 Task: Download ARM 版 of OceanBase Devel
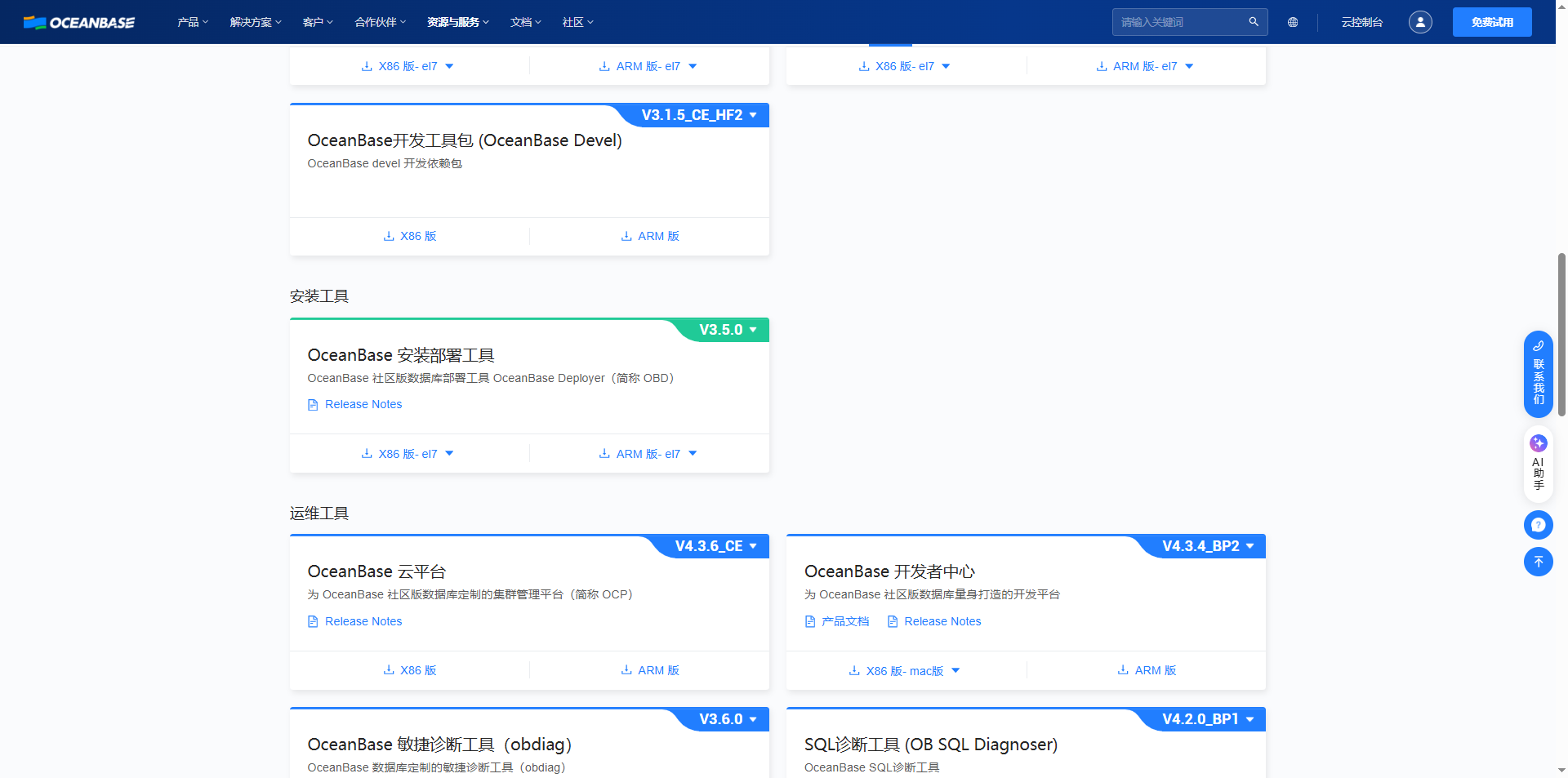(650, 236)
